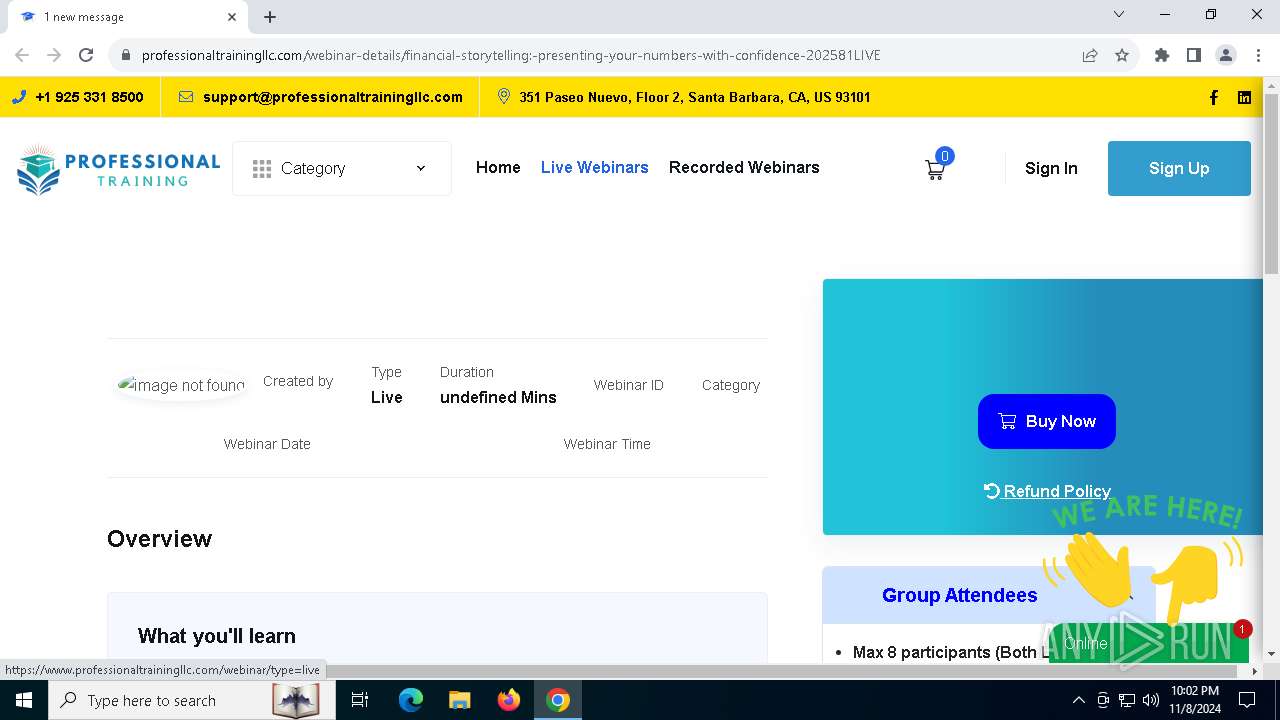1280x720 pixels.
Task: Click the Overview heading
Action: pyautogui.click(x=159, y=539)
